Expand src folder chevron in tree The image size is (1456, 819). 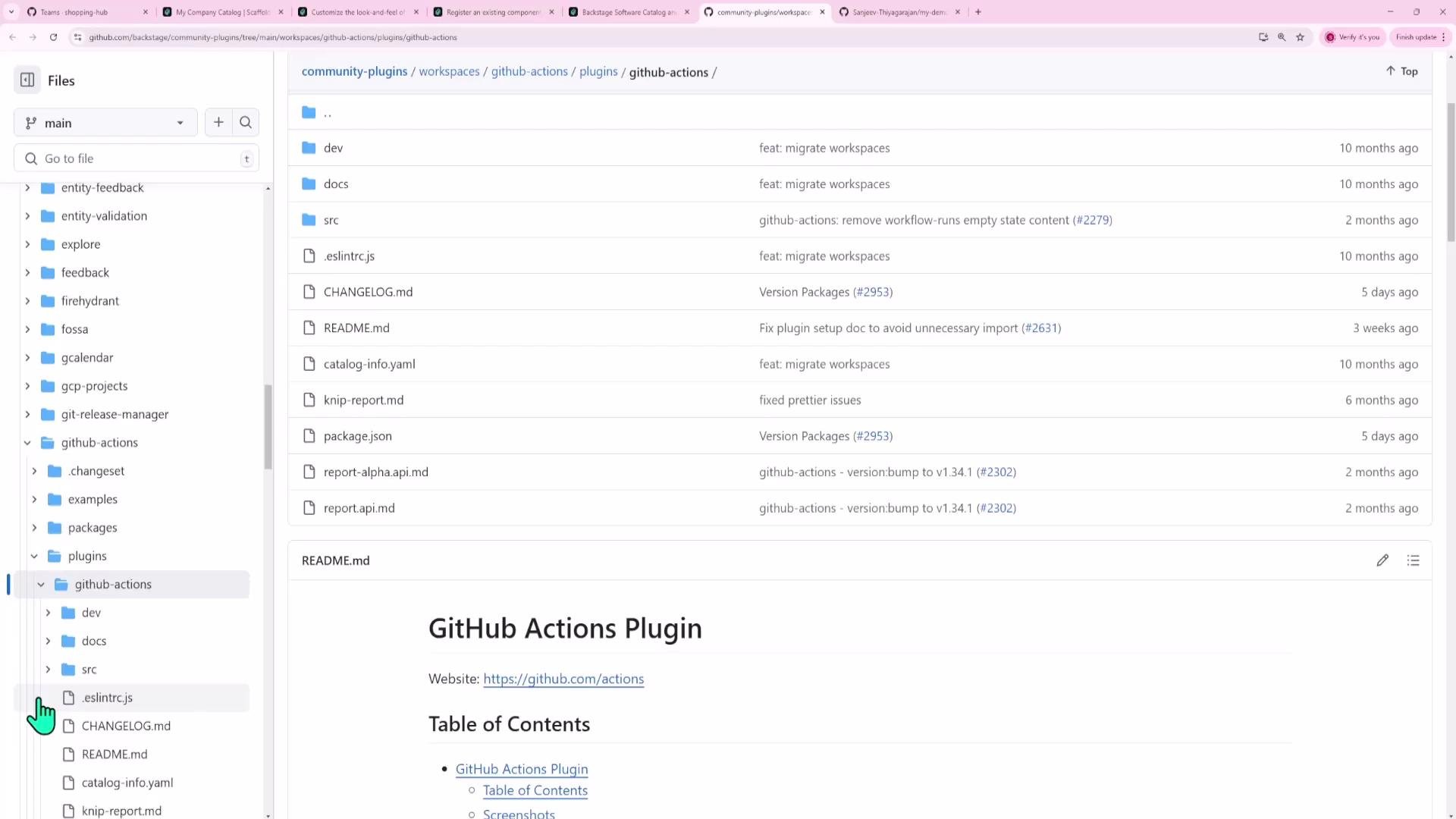[49, 670]
